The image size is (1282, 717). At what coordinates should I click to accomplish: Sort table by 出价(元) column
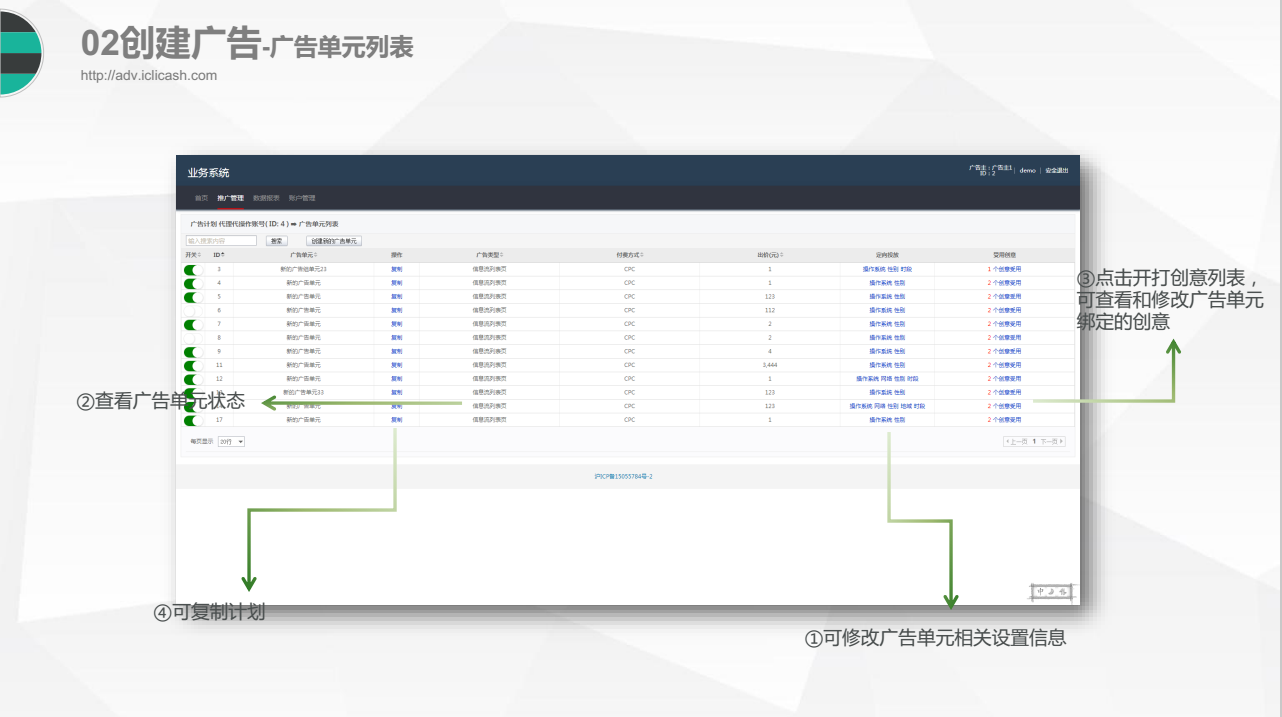point(783,255)
